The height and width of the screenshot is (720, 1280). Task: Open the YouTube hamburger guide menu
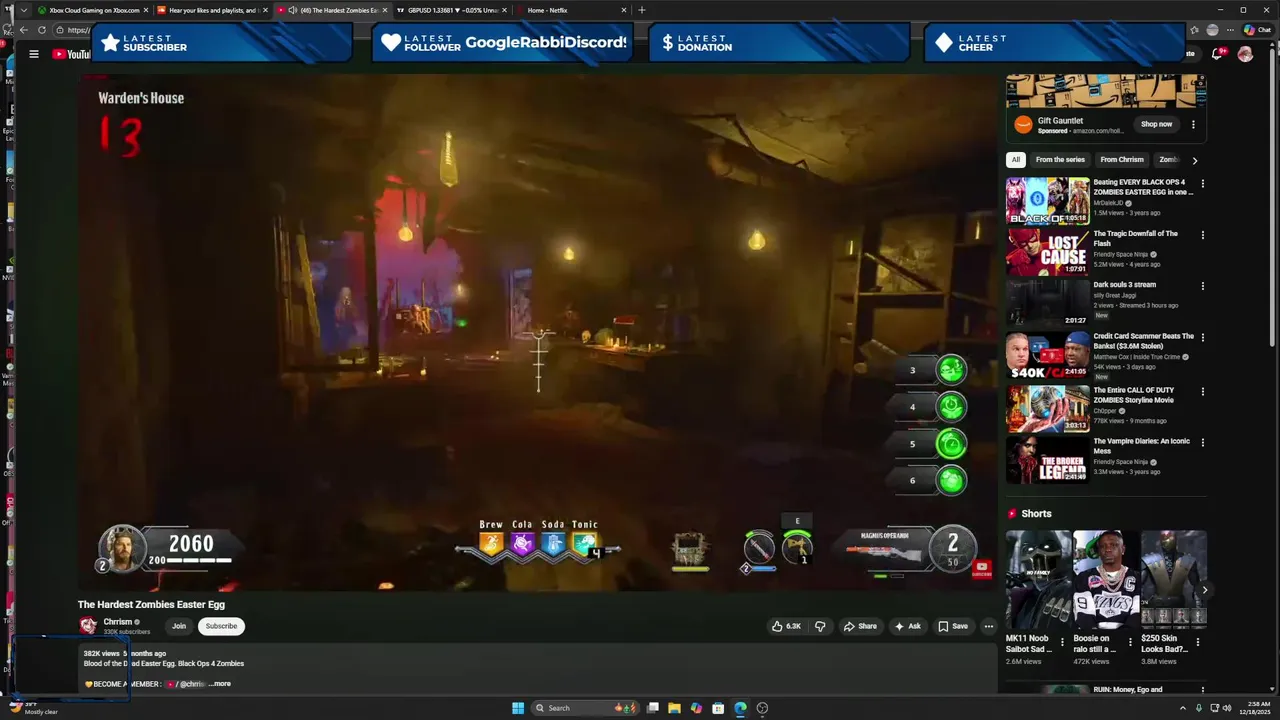point(34,54)
